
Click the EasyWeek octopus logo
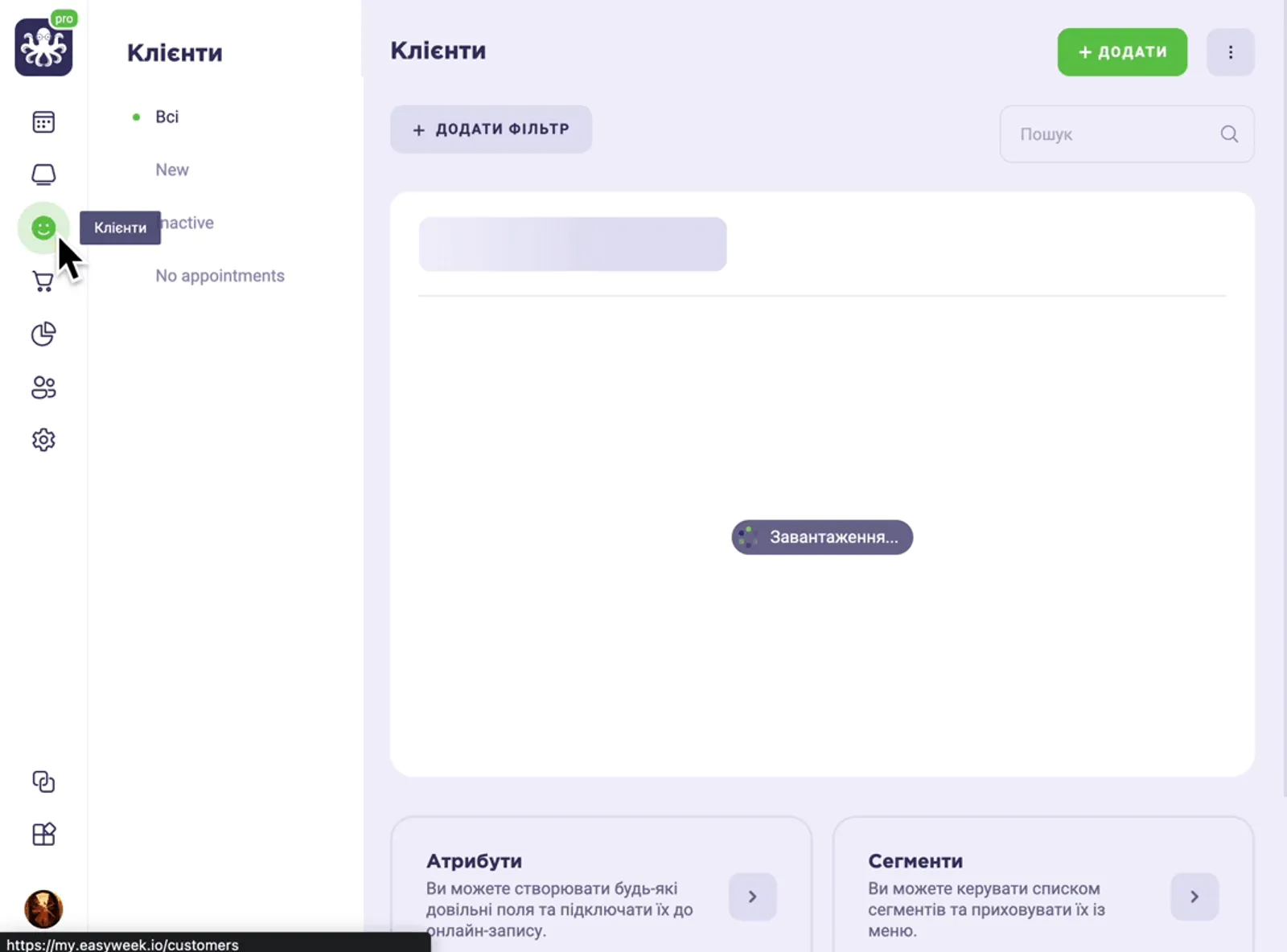coord(43,47)
